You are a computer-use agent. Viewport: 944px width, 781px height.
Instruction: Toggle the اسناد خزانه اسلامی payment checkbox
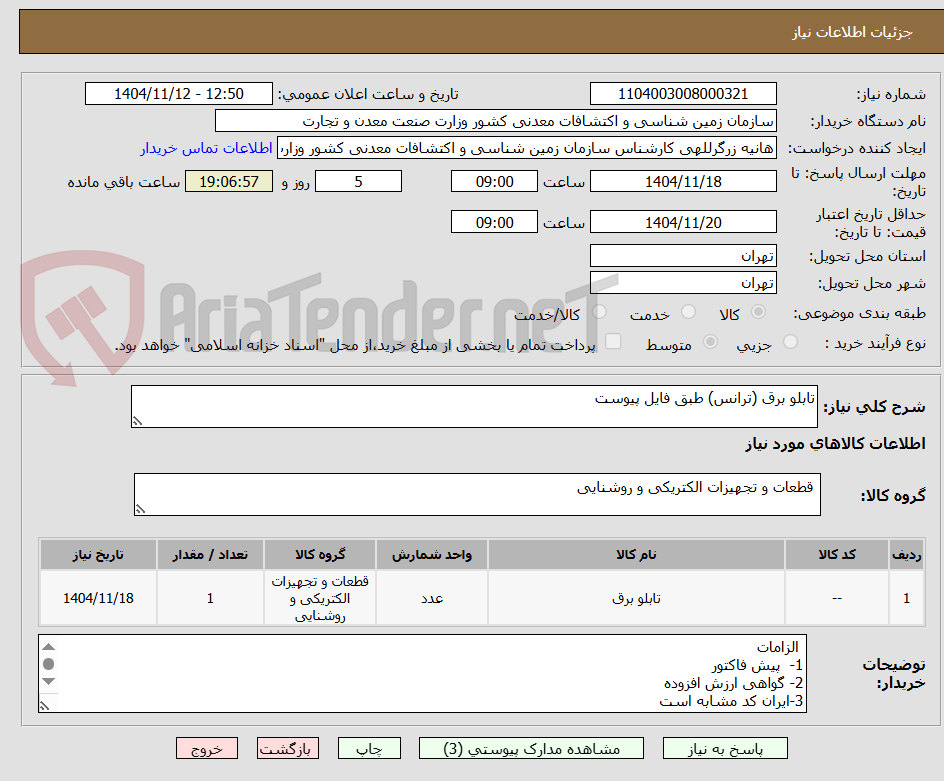coord(613,341)
